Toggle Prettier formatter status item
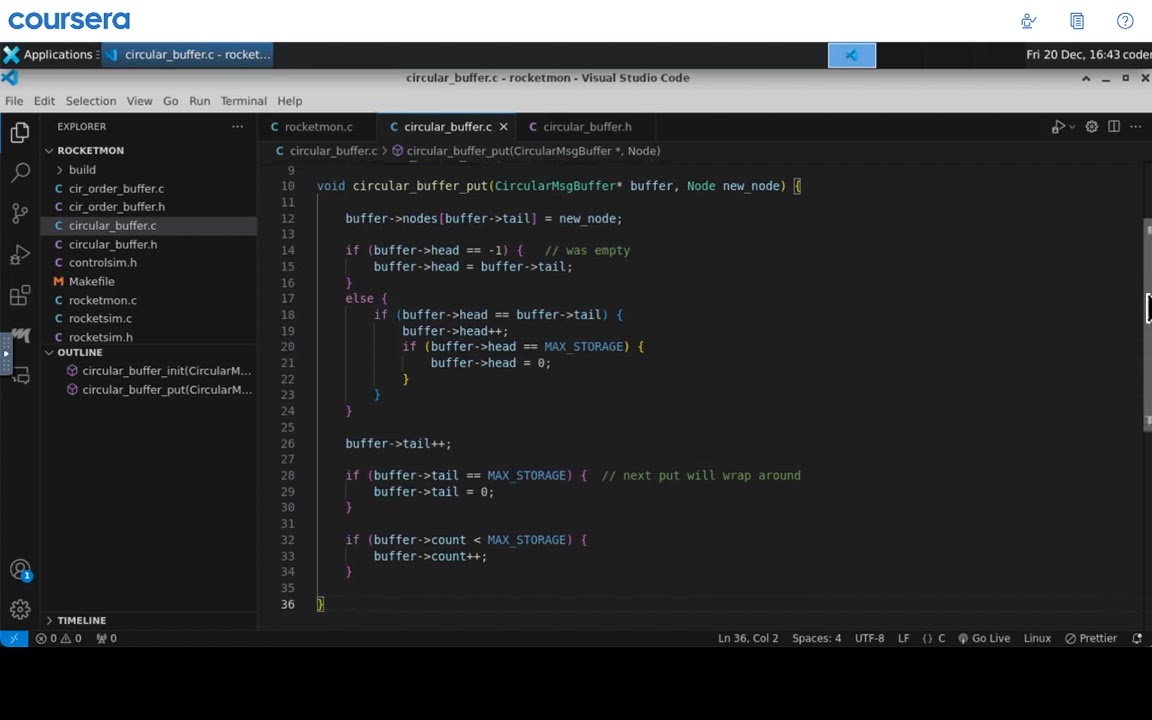The height and width of the screenshot is (720, 1152). (x=1091, y=638)
